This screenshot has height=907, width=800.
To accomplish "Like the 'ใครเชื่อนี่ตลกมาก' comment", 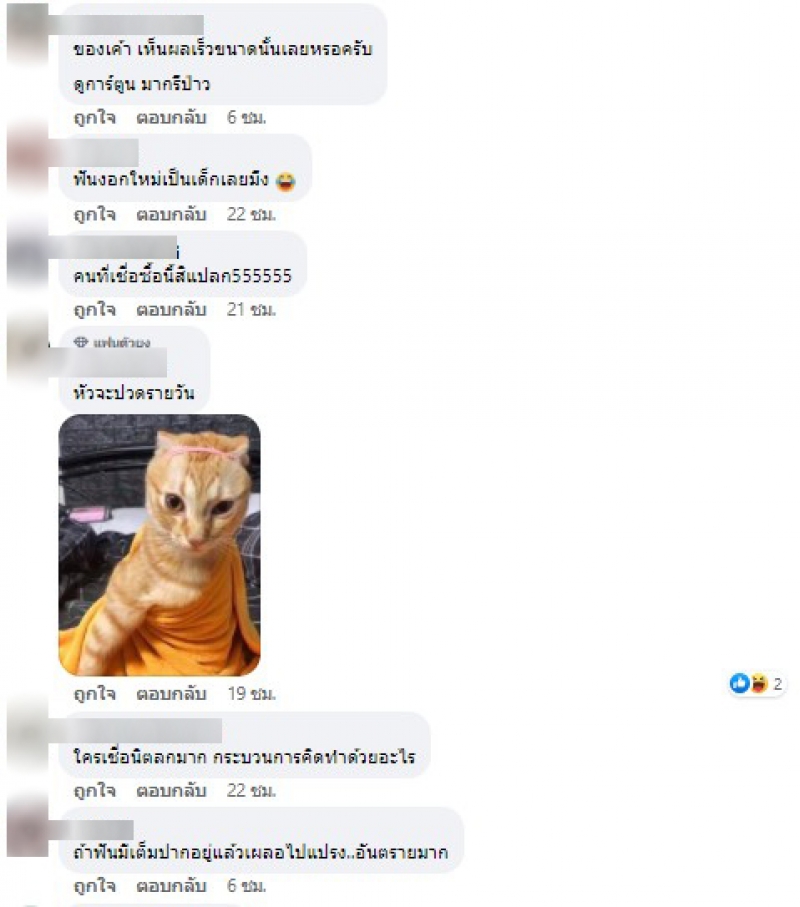I will tap(95, 790).
